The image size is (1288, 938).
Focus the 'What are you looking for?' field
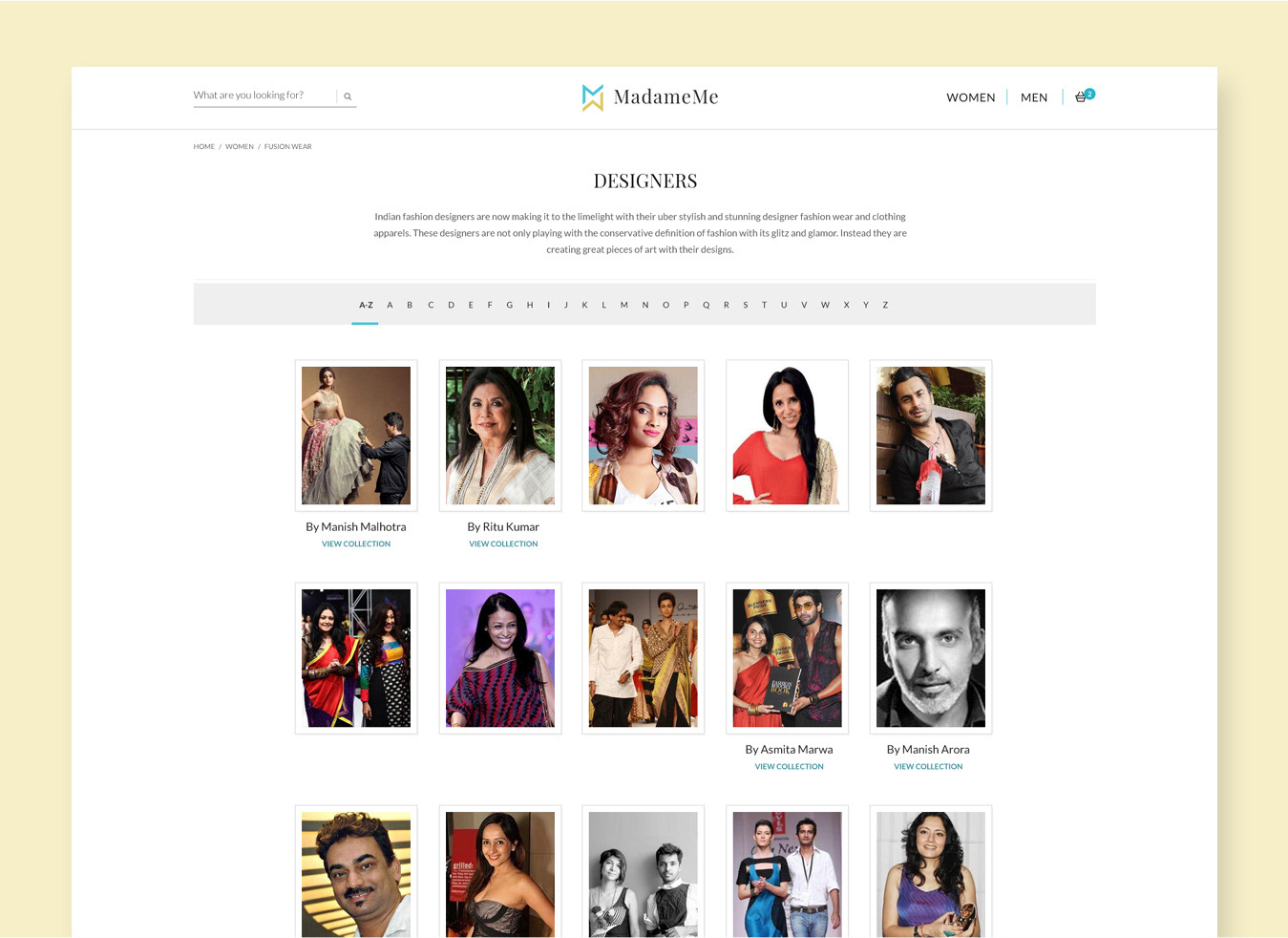(x=264, y=96)
